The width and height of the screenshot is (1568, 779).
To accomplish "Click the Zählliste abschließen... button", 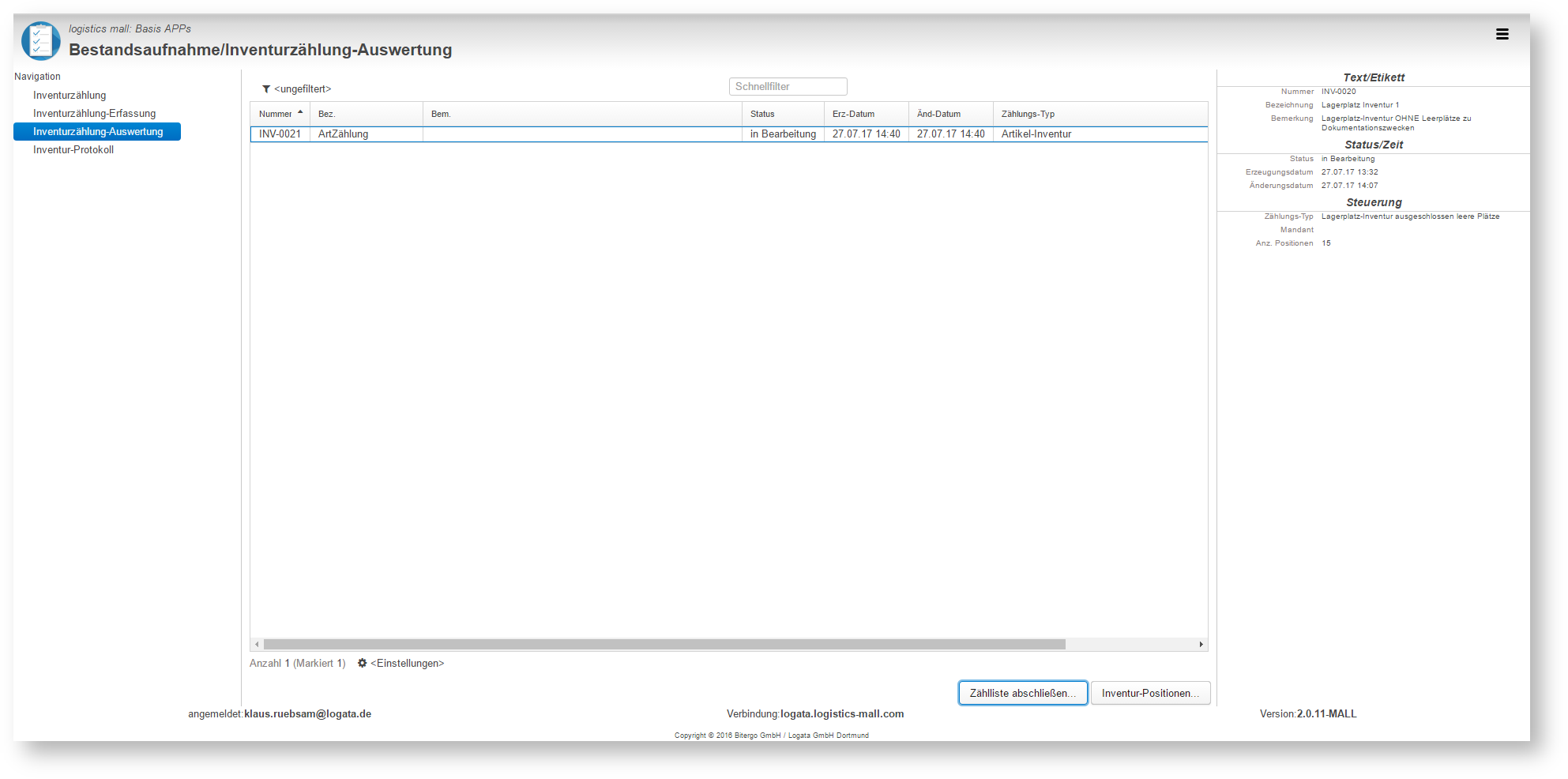I will 1023,693.
